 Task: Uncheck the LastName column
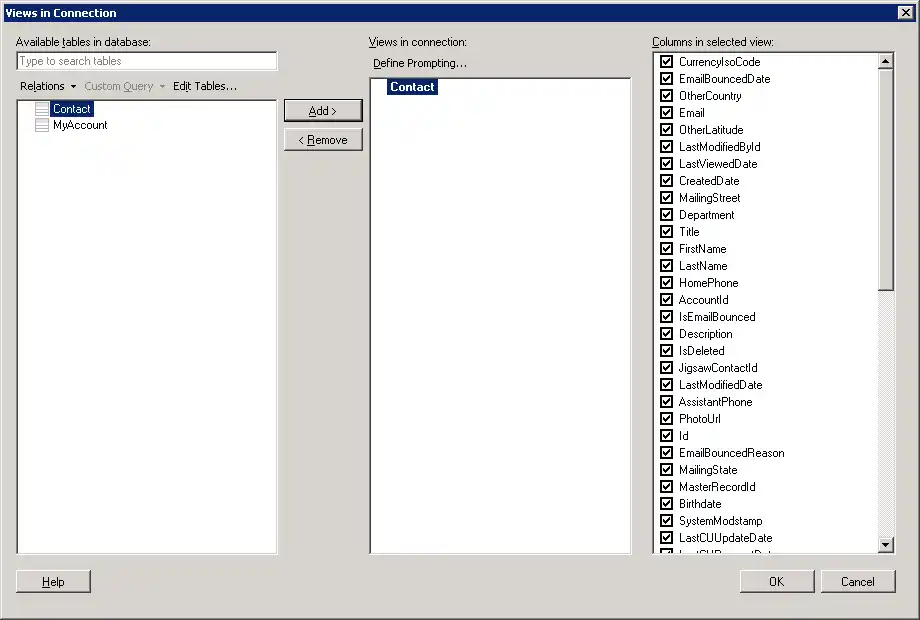pos(666,265)
